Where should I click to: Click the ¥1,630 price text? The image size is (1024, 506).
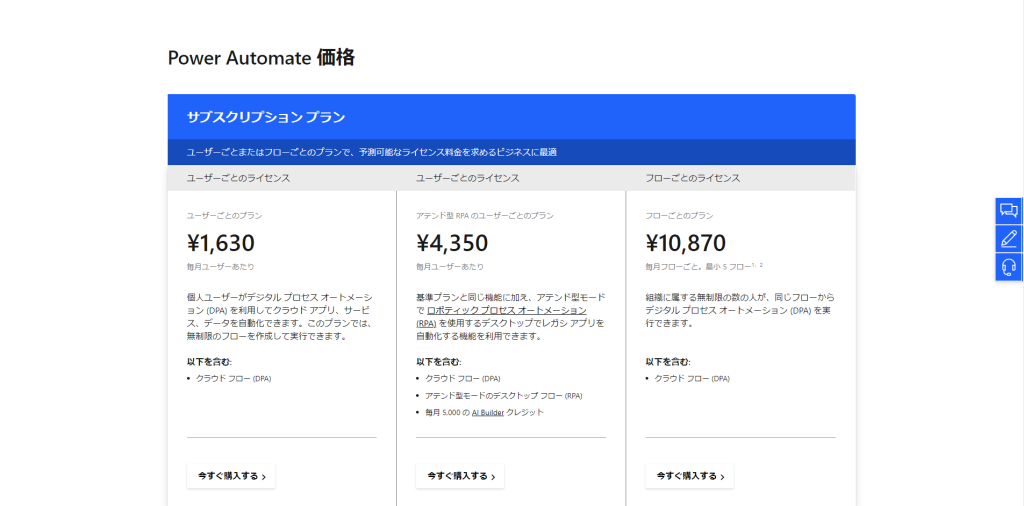pyautogui.click(x=221, y=243)
